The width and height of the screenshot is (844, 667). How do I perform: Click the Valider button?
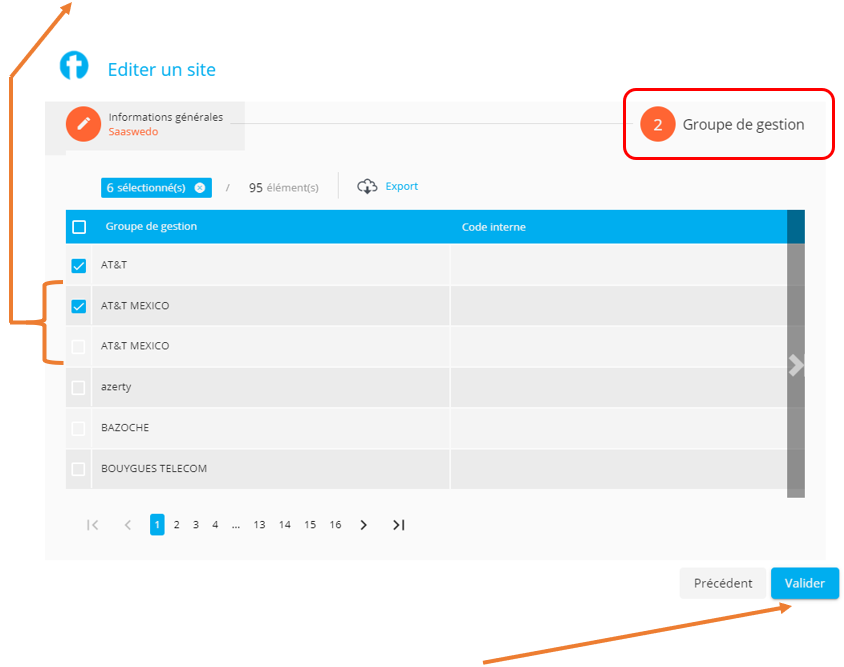tap(805, 583)
